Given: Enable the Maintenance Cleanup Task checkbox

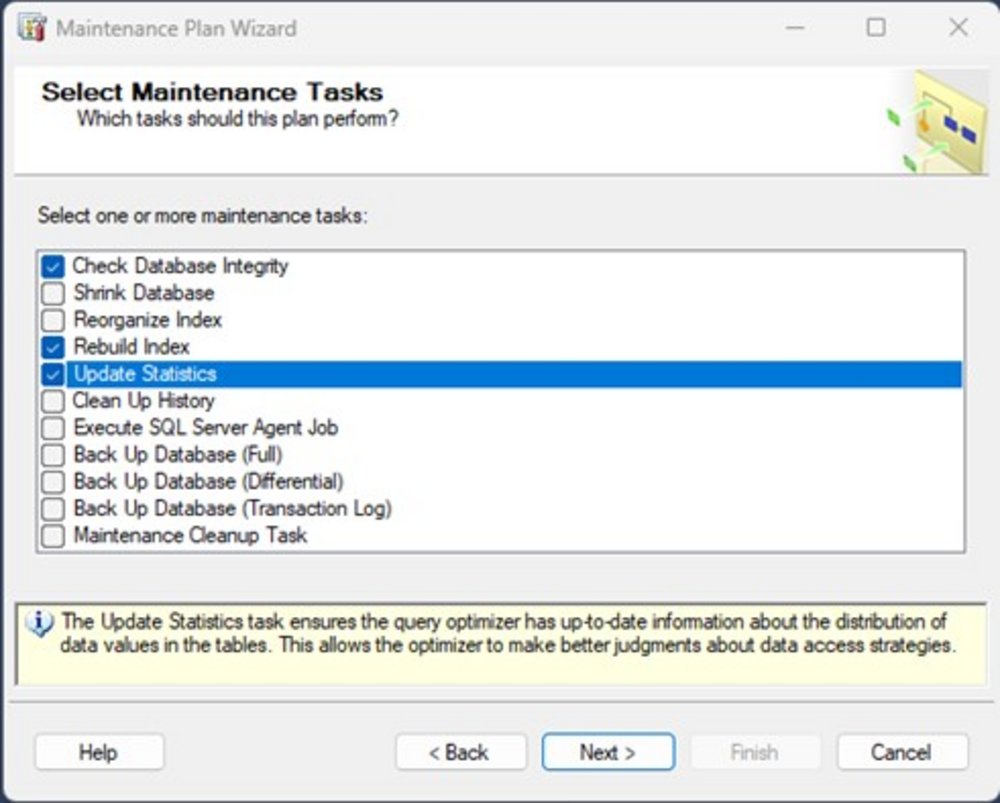Looking at the screenshot, I should 53,537.
